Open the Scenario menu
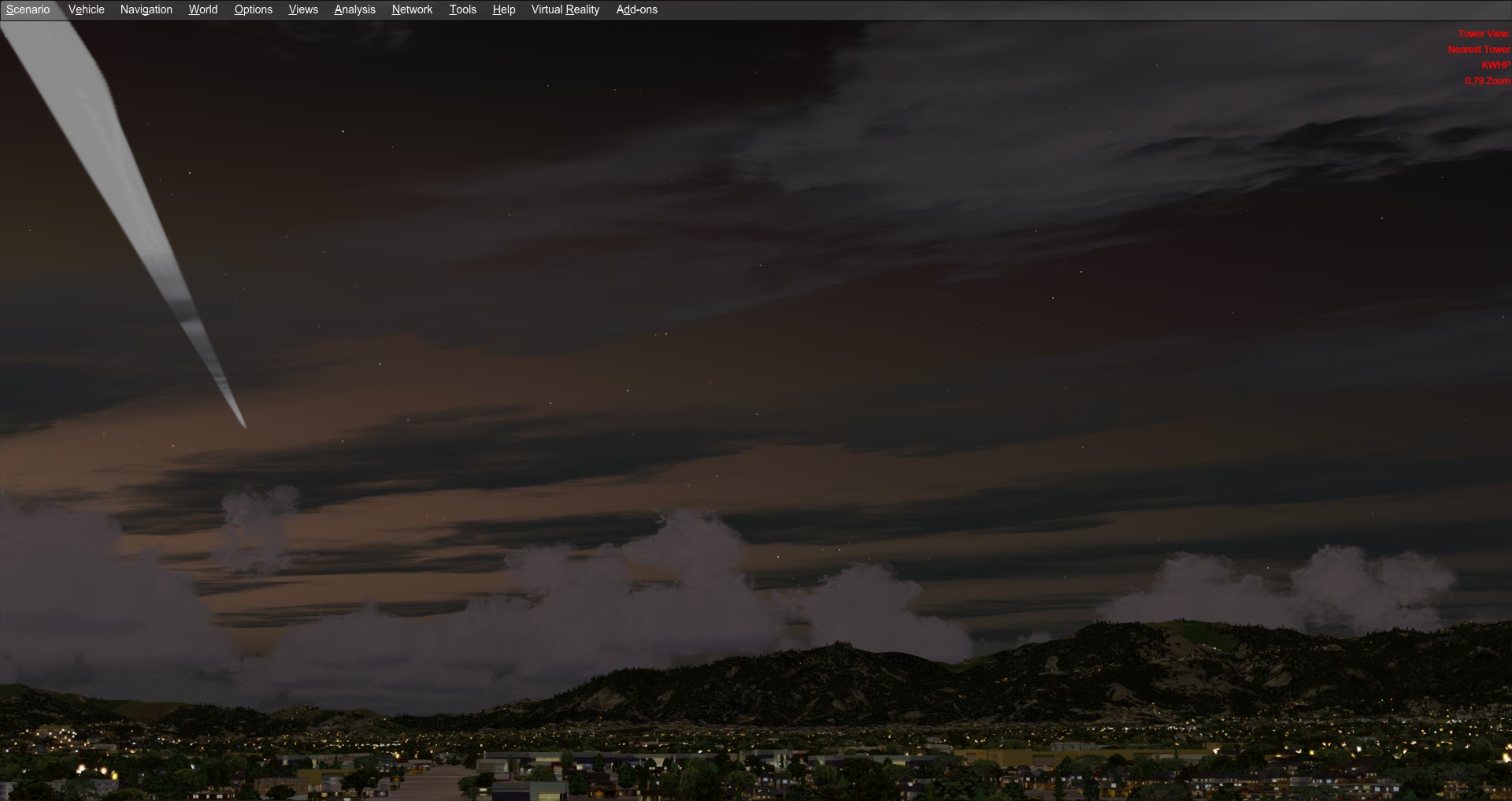This screenshot has height=801, width=1512. click(x=28, y=9)
